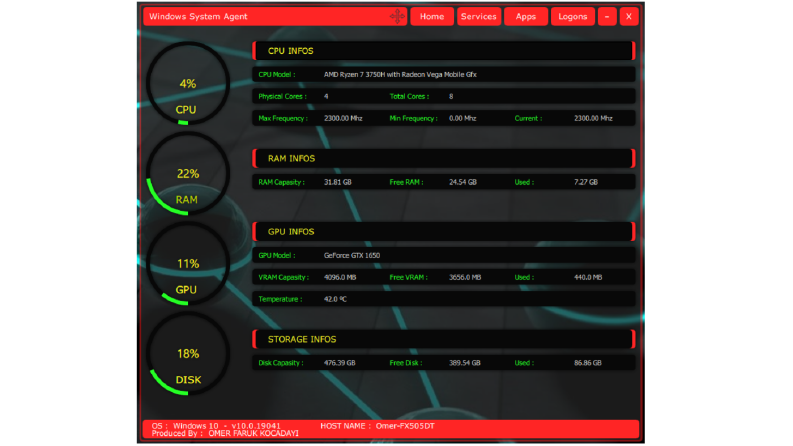Viewport: 793px width, 446px height.
Task: Select the CPU INFOS section header
Action: coord(444,51)
